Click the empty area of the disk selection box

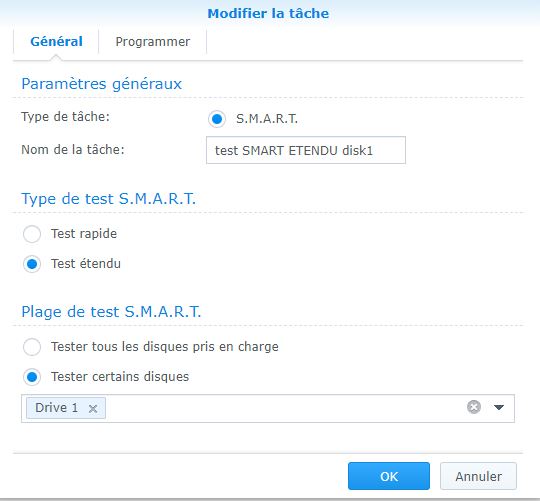(284, 408)
